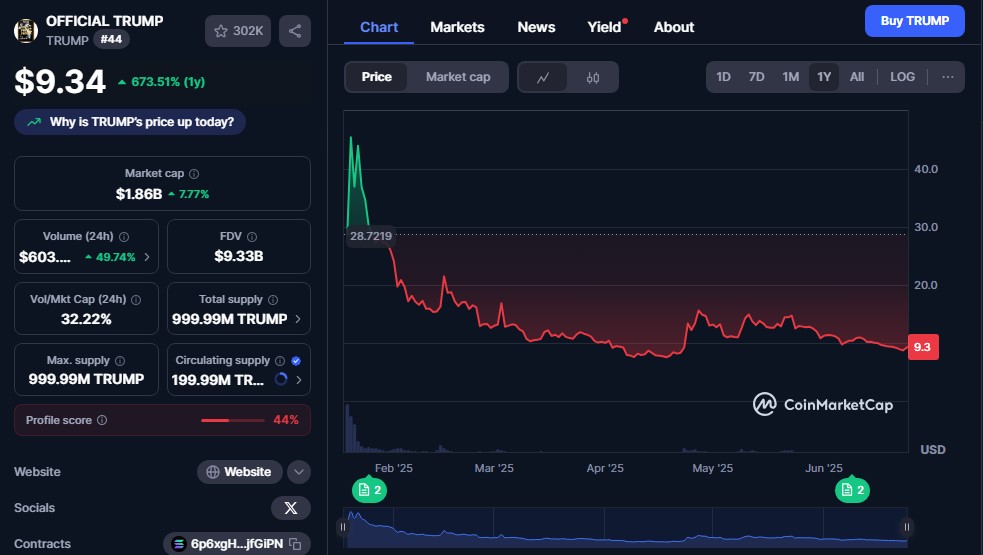Set chart range to 1Y
The width and height of the screenshot is (983, 555).
pyautogui.click(x=824, y=77)
